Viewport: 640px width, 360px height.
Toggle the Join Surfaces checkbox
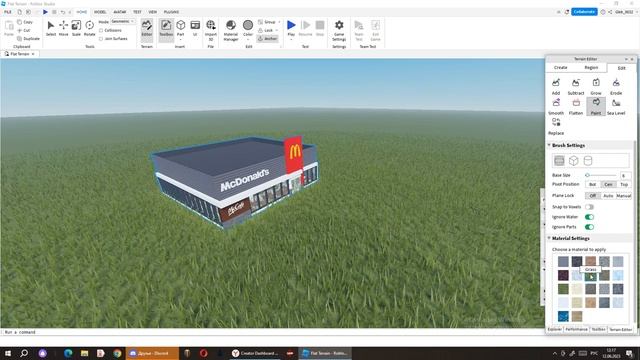101,39
